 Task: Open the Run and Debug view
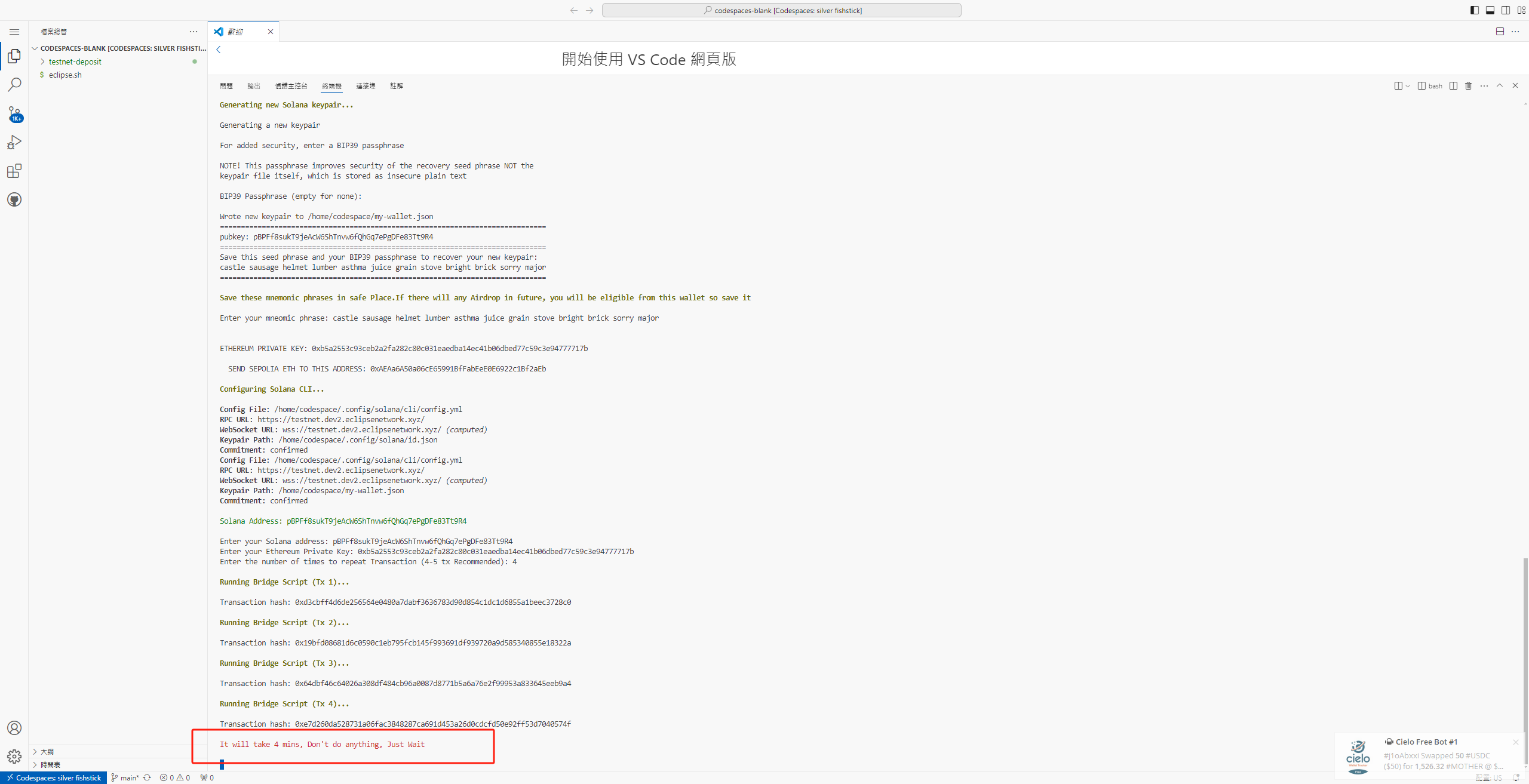pos(14,142)
